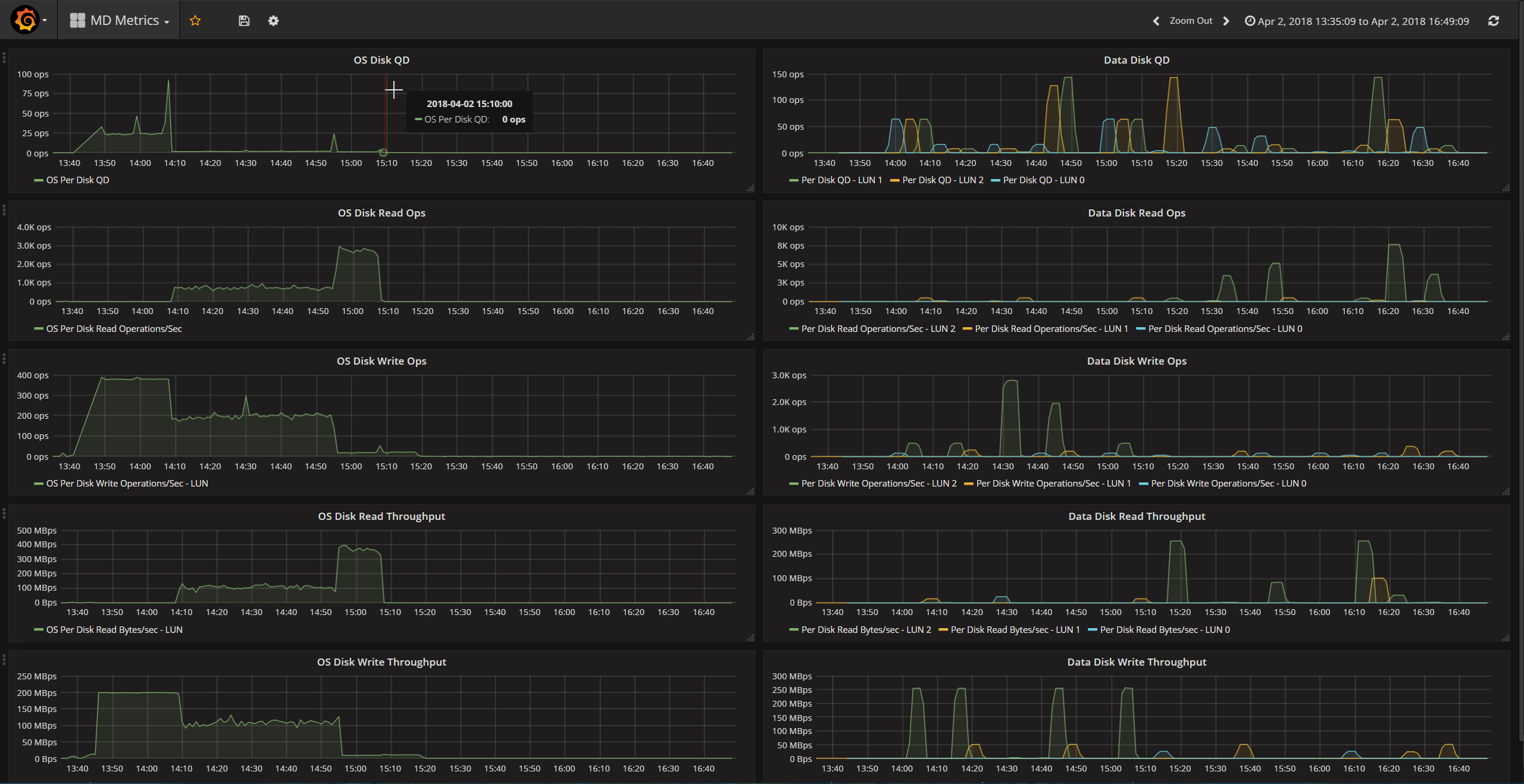Click the Zoom Out button
1524x784 pixels.
1190,21
